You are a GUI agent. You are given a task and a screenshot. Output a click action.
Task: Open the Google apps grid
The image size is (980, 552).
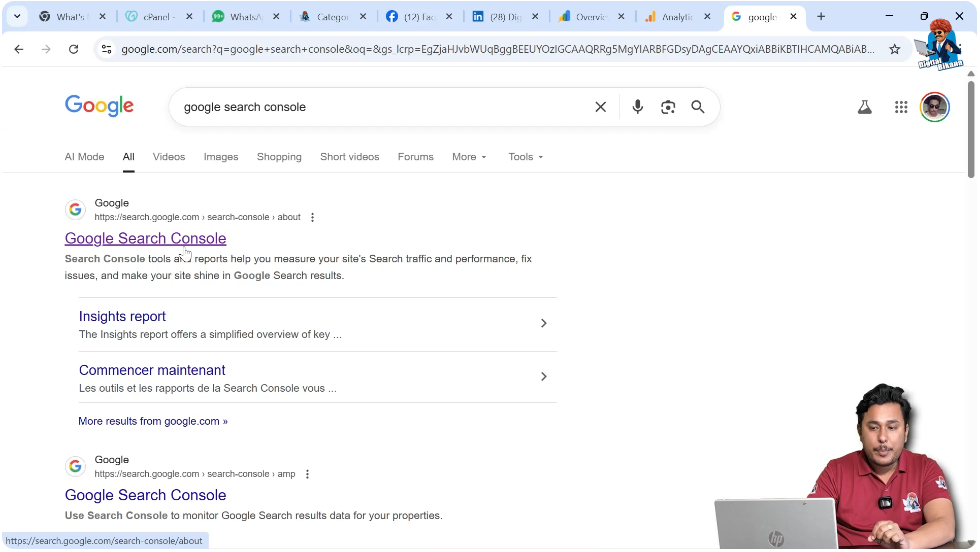[901, 107]
